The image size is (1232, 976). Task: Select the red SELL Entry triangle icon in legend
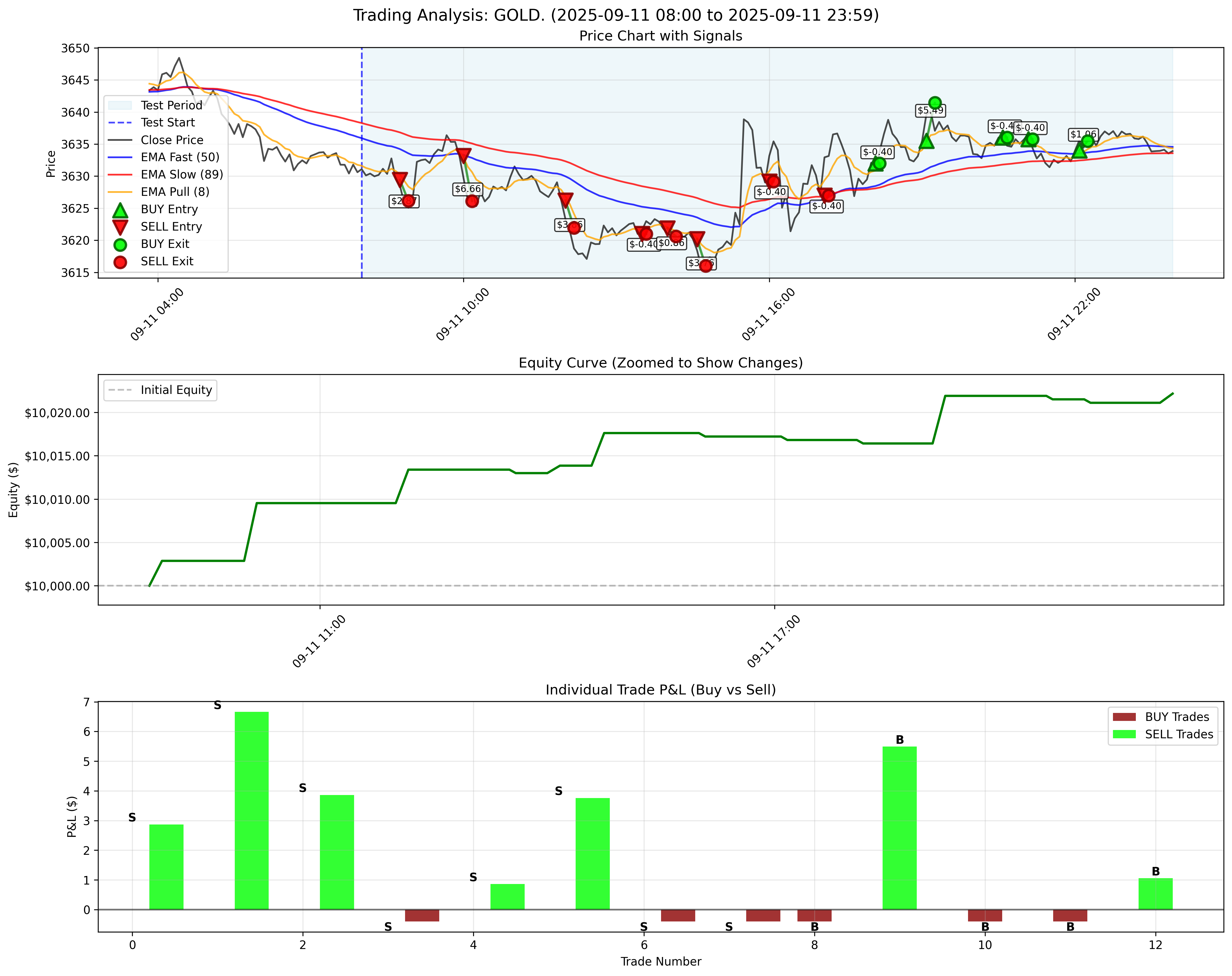[121, 227]
